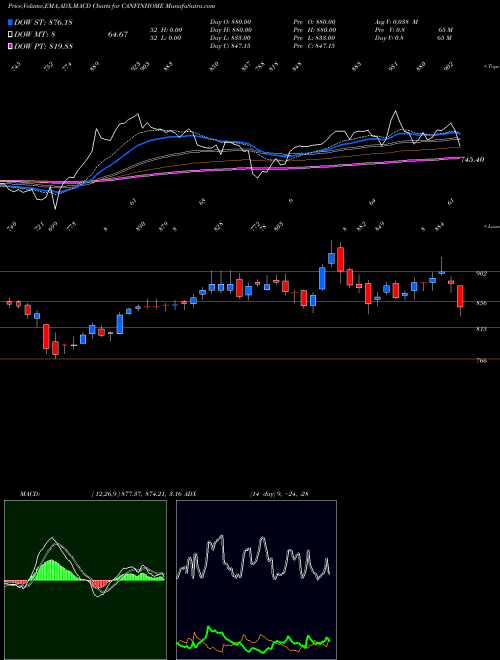
Task: Click the Avg V average volume text
Action: 396,22
